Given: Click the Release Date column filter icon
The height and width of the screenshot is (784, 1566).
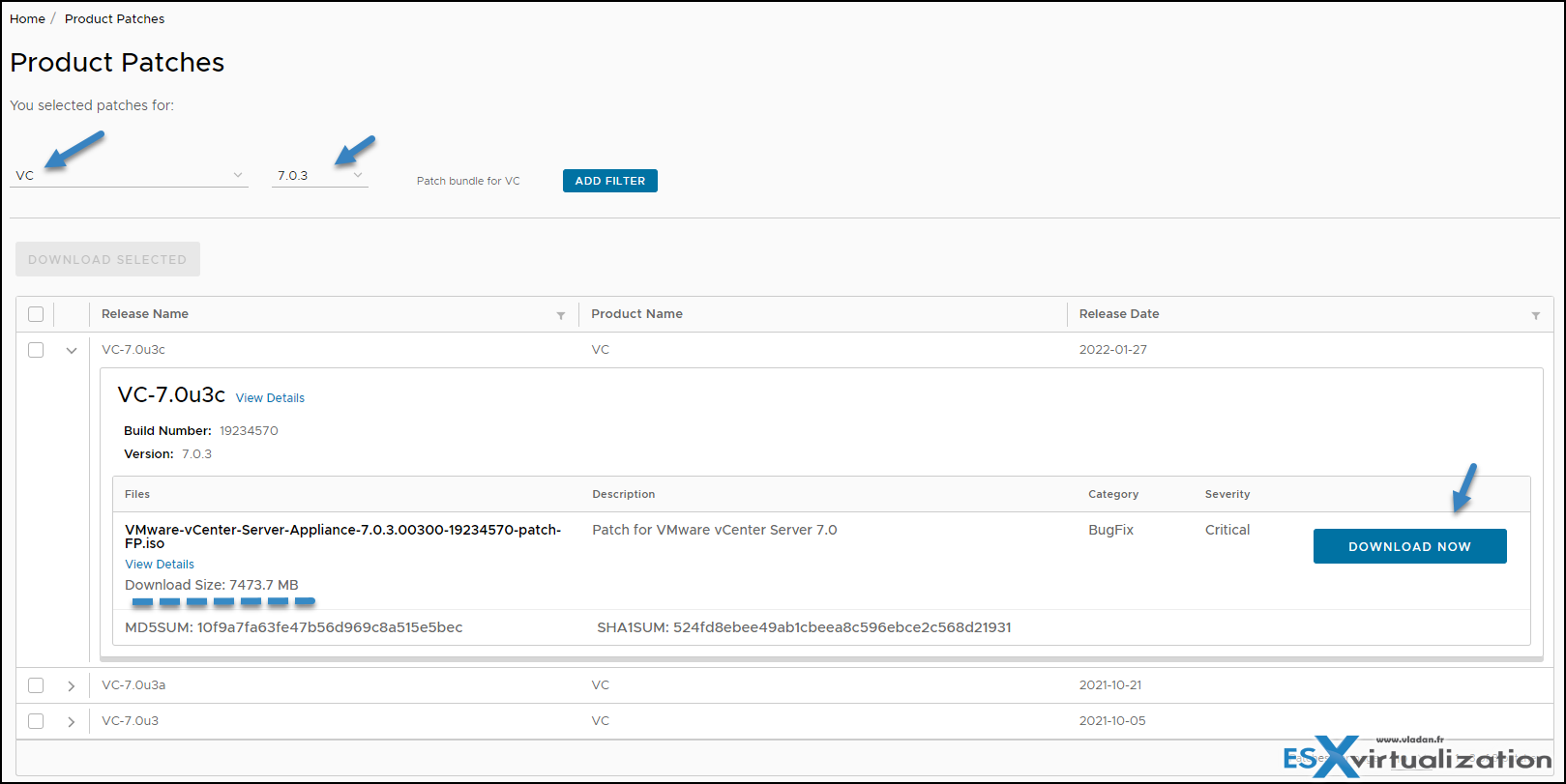Looking at the screenshot, I should pyautogui.click(x=1536, y=315).
